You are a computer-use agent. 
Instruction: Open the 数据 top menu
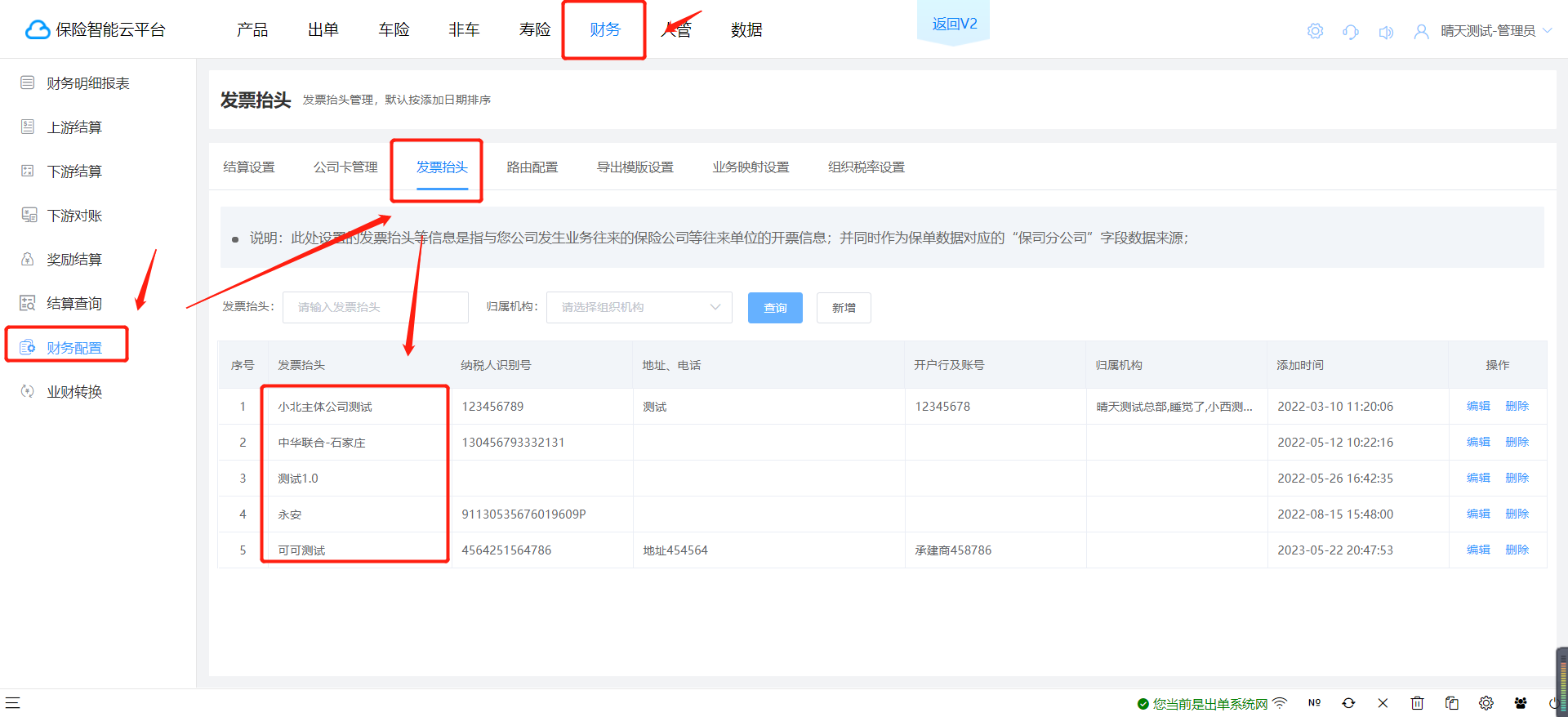[746, 30]
